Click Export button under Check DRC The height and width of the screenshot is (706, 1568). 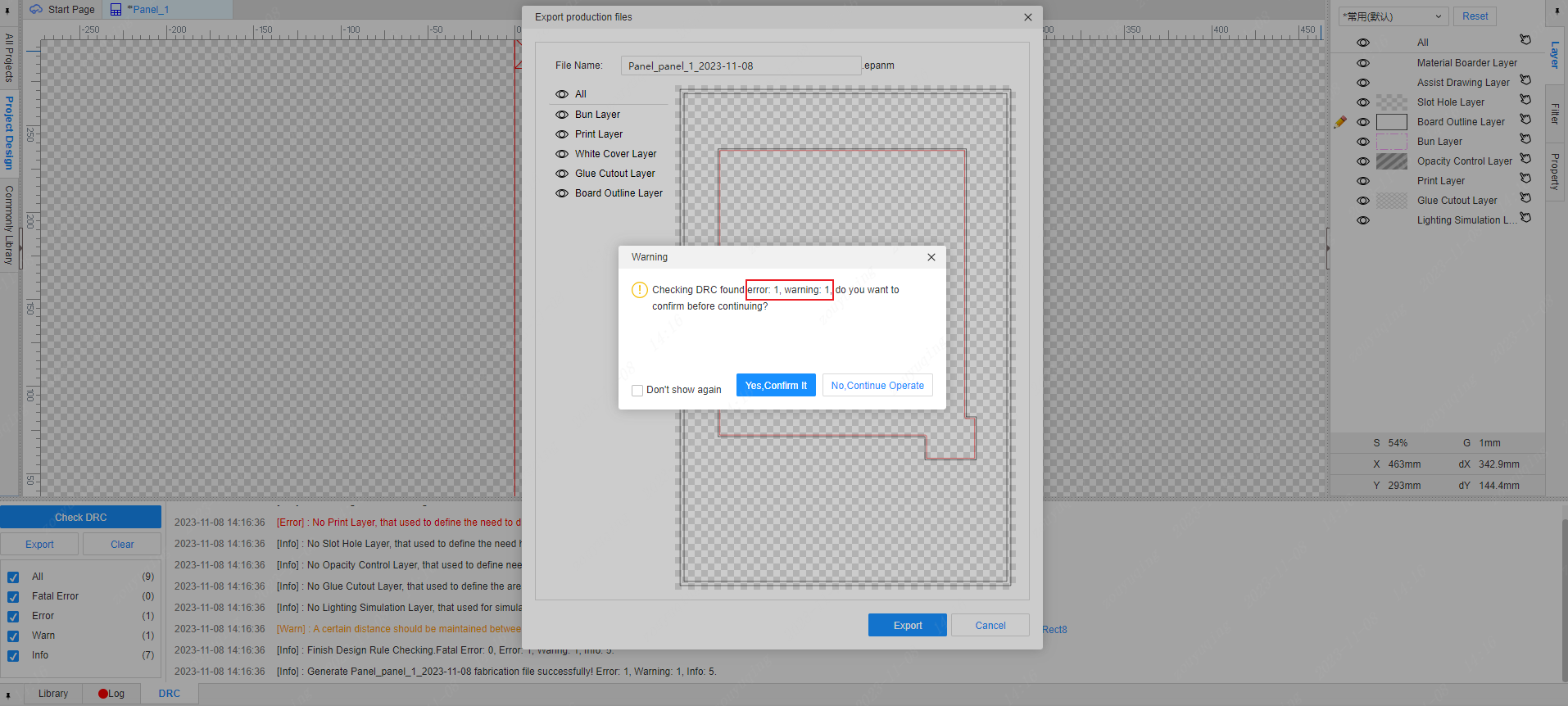39,544
